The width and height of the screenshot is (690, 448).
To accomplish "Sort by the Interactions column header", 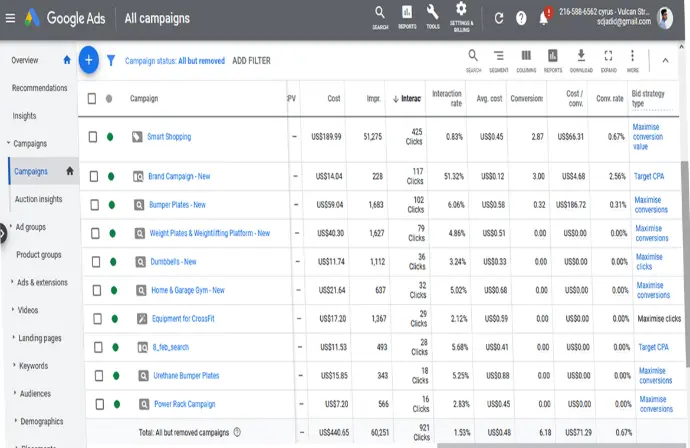I will coord(407,99).
